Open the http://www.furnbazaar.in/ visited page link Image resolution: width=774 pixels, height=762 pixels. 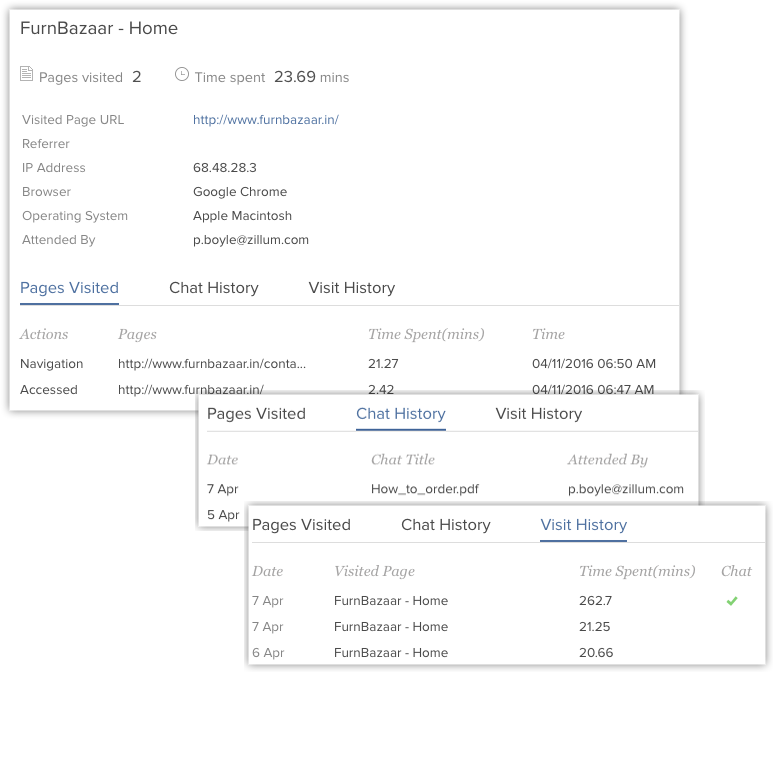(x=266, y=120)
